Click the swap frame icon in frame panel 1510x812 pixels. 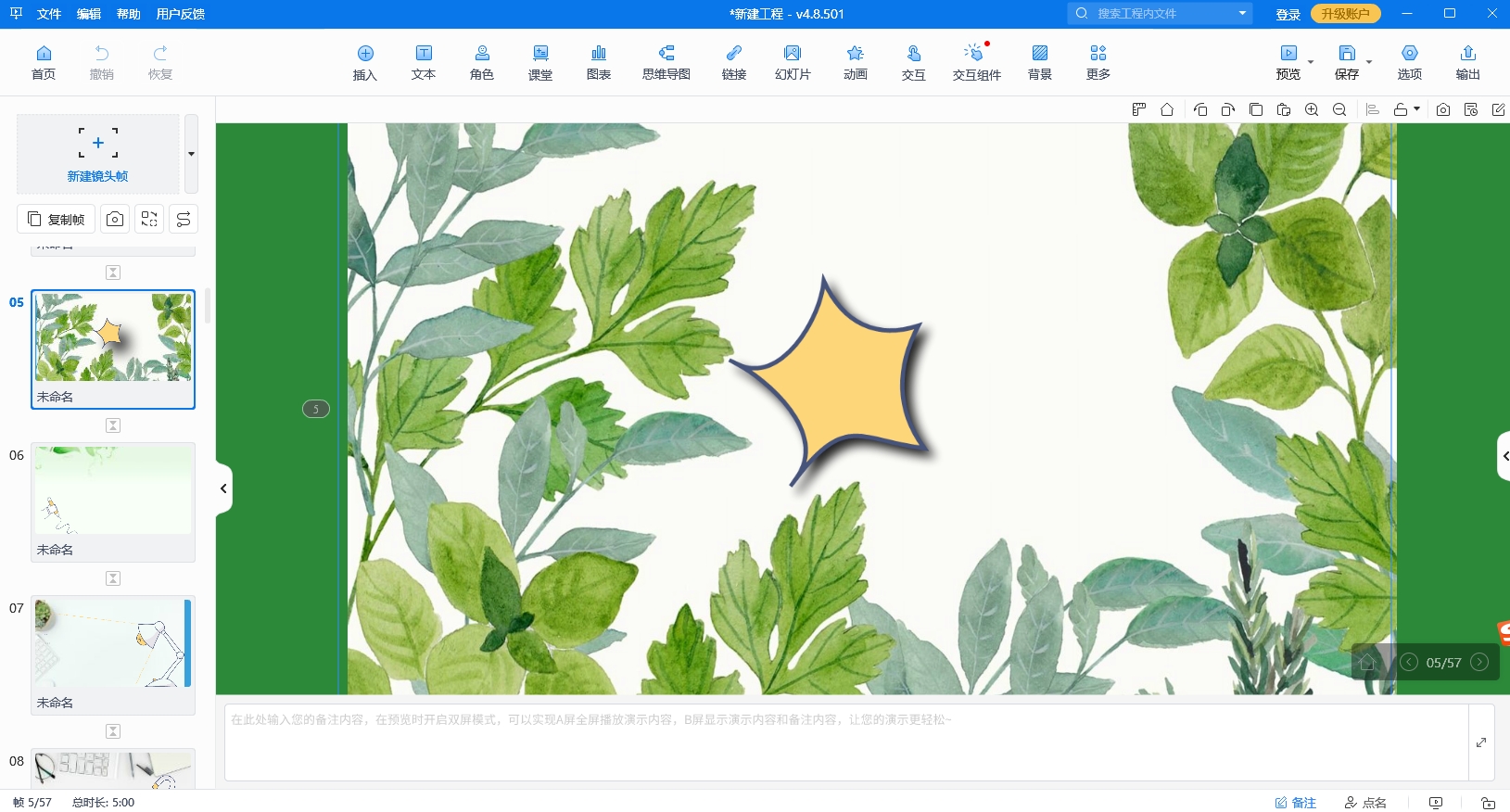[x=149, y=219]
